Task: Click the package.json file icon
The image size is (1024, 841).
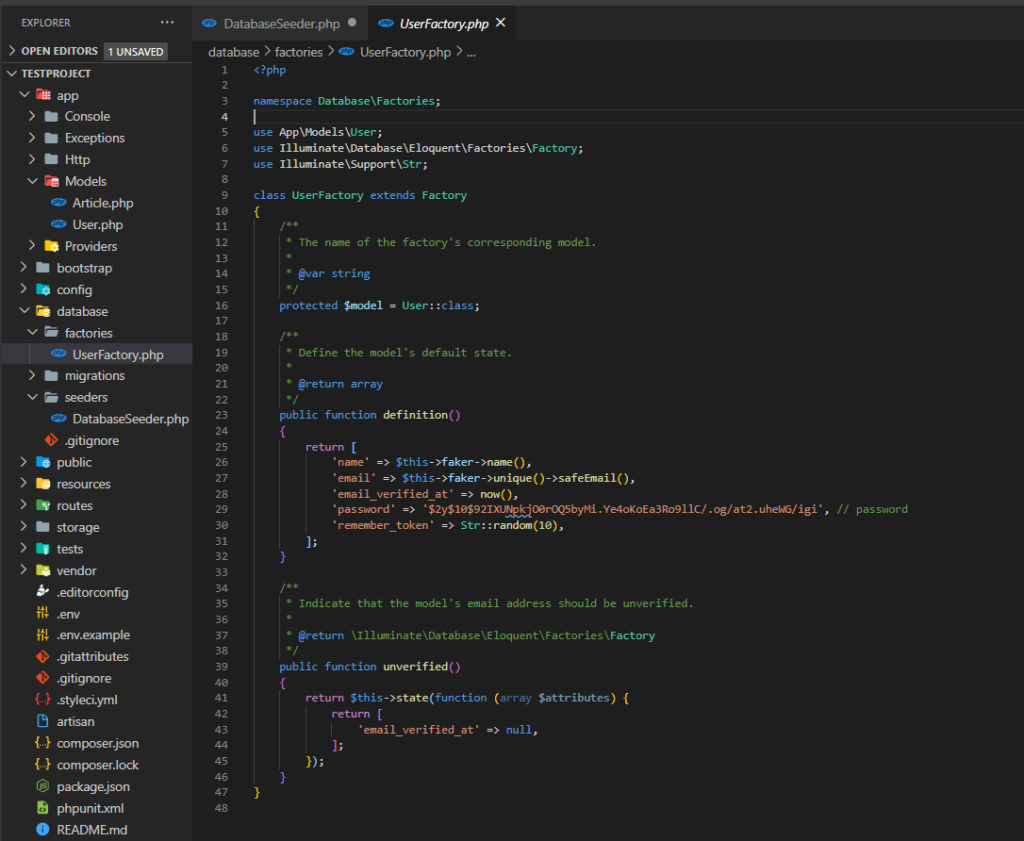Action: pos(42,787)
